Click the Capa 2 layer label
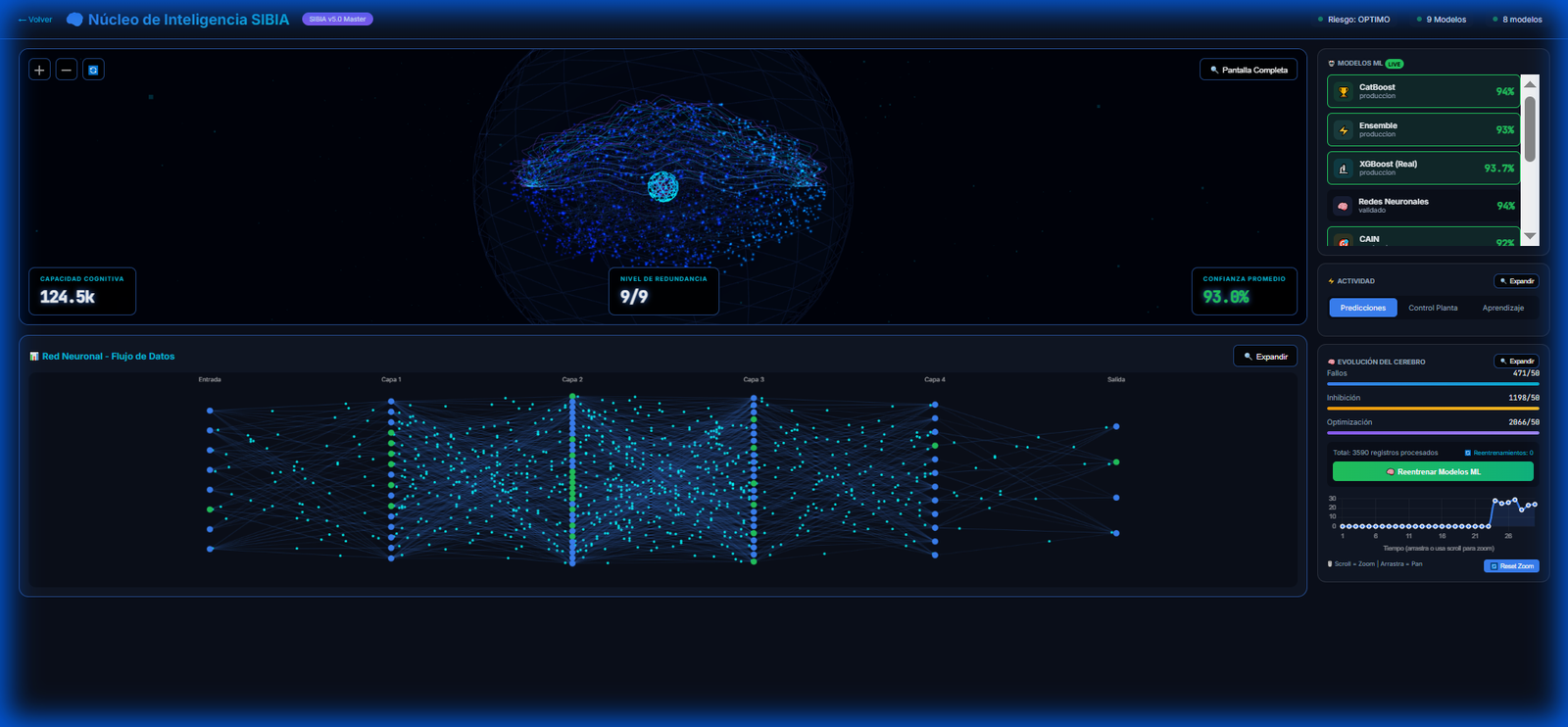Screen dimensions: 1568x727 [572, 379]
